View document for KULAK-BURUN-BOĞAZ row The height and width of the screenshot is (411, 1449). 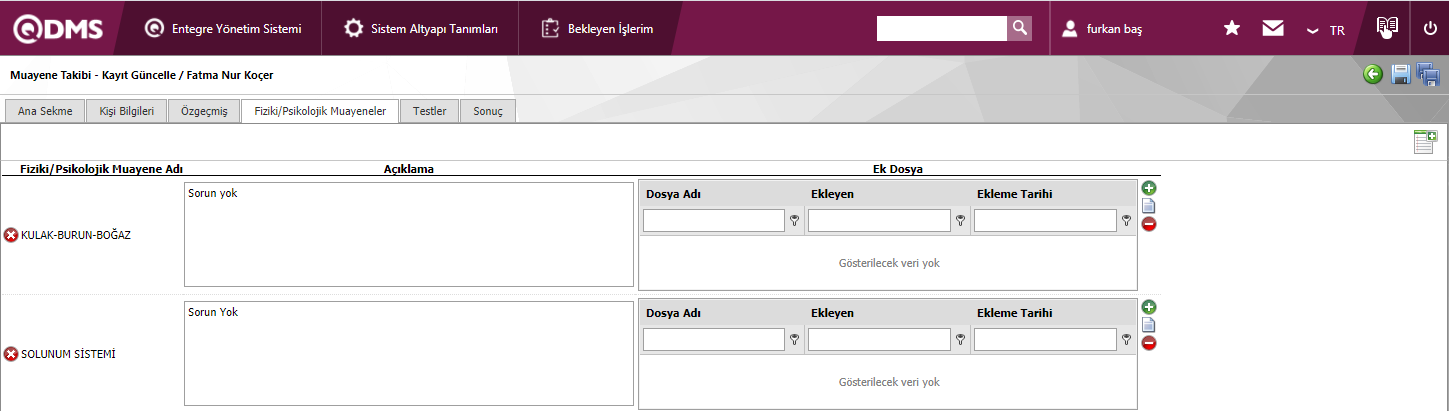point(1149,206)
